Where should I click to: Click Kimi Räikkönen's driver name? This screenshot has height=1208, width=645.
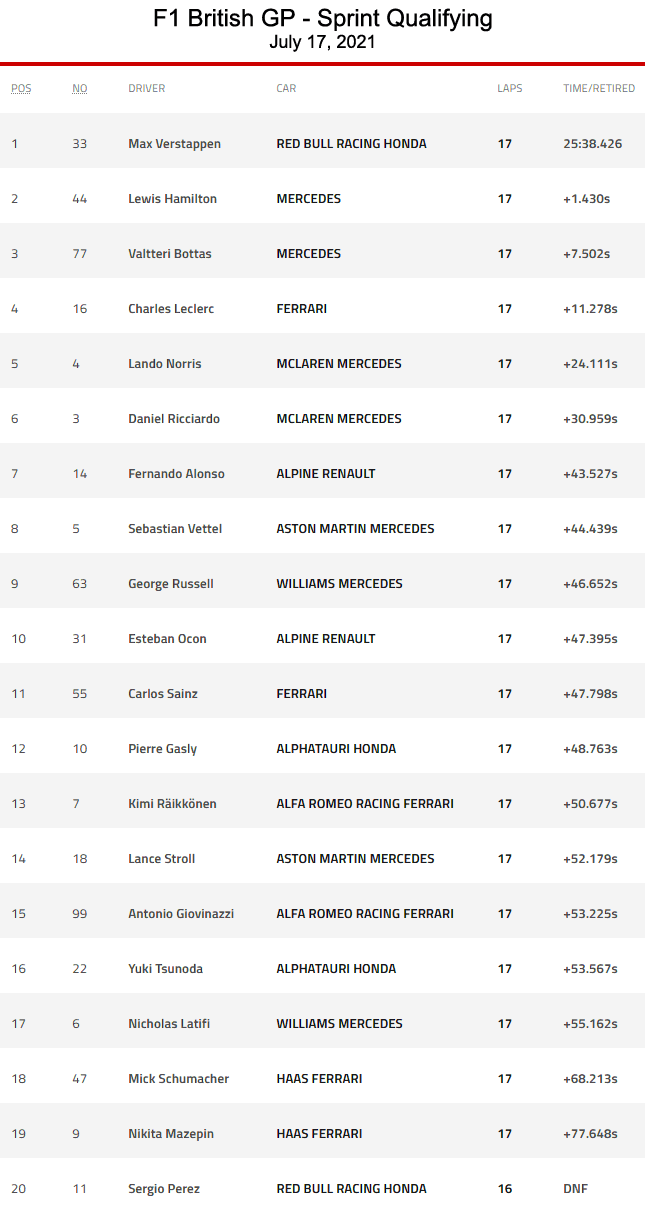click(172, 804)
